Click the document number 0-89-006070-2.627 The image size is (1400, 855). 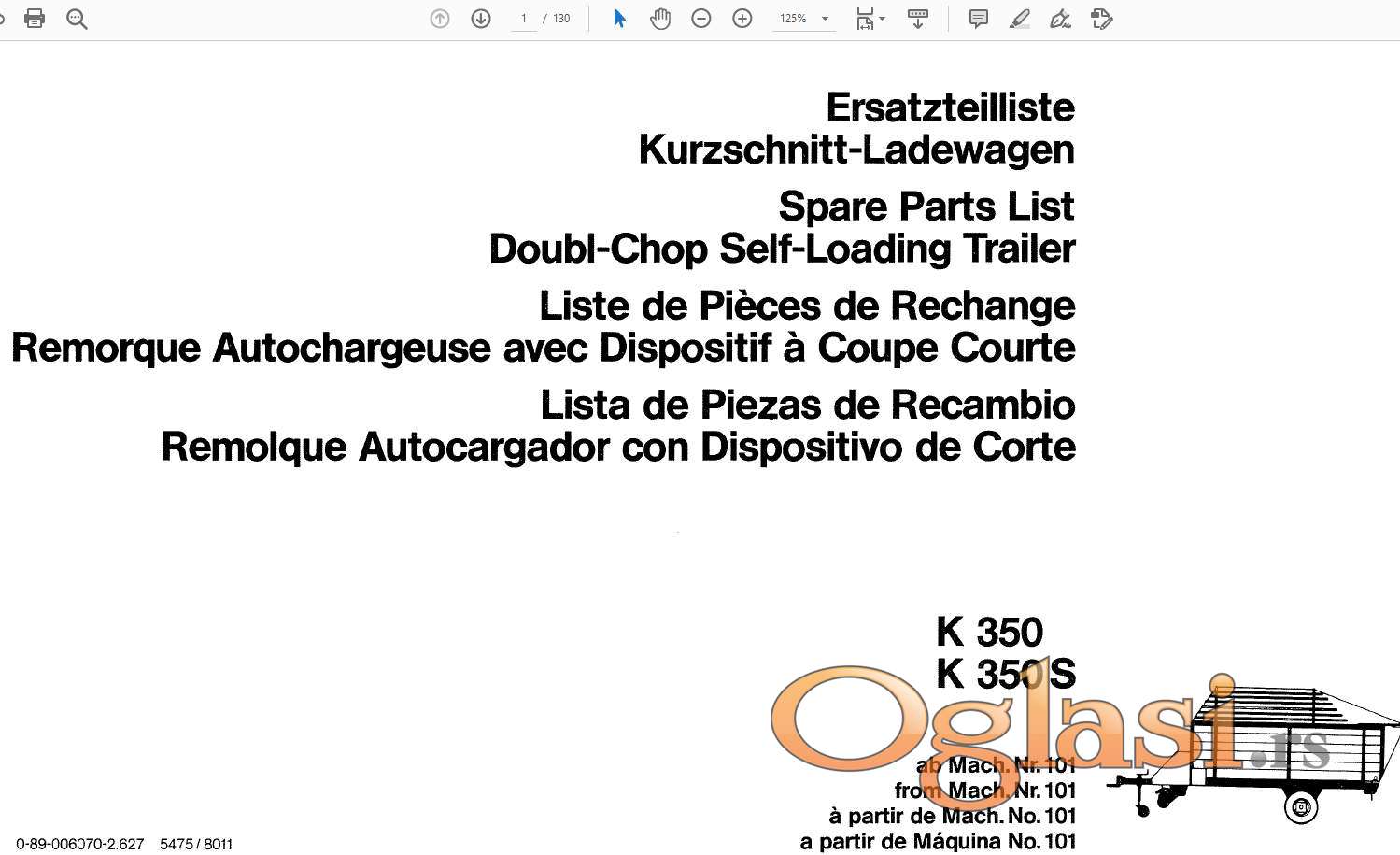pos(80,844)
